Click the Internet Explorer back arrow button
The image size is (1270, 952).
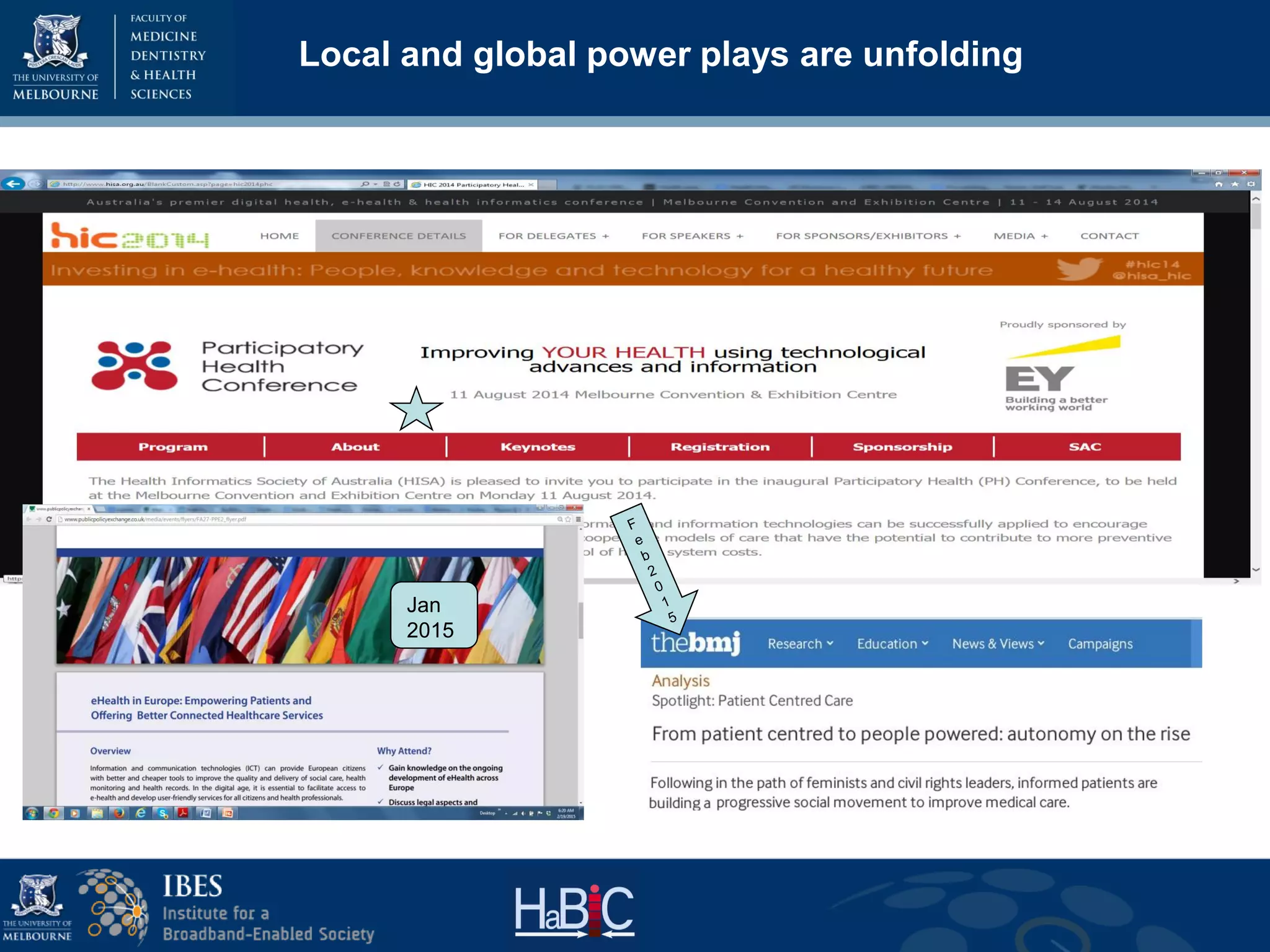(x=13, y=183)
